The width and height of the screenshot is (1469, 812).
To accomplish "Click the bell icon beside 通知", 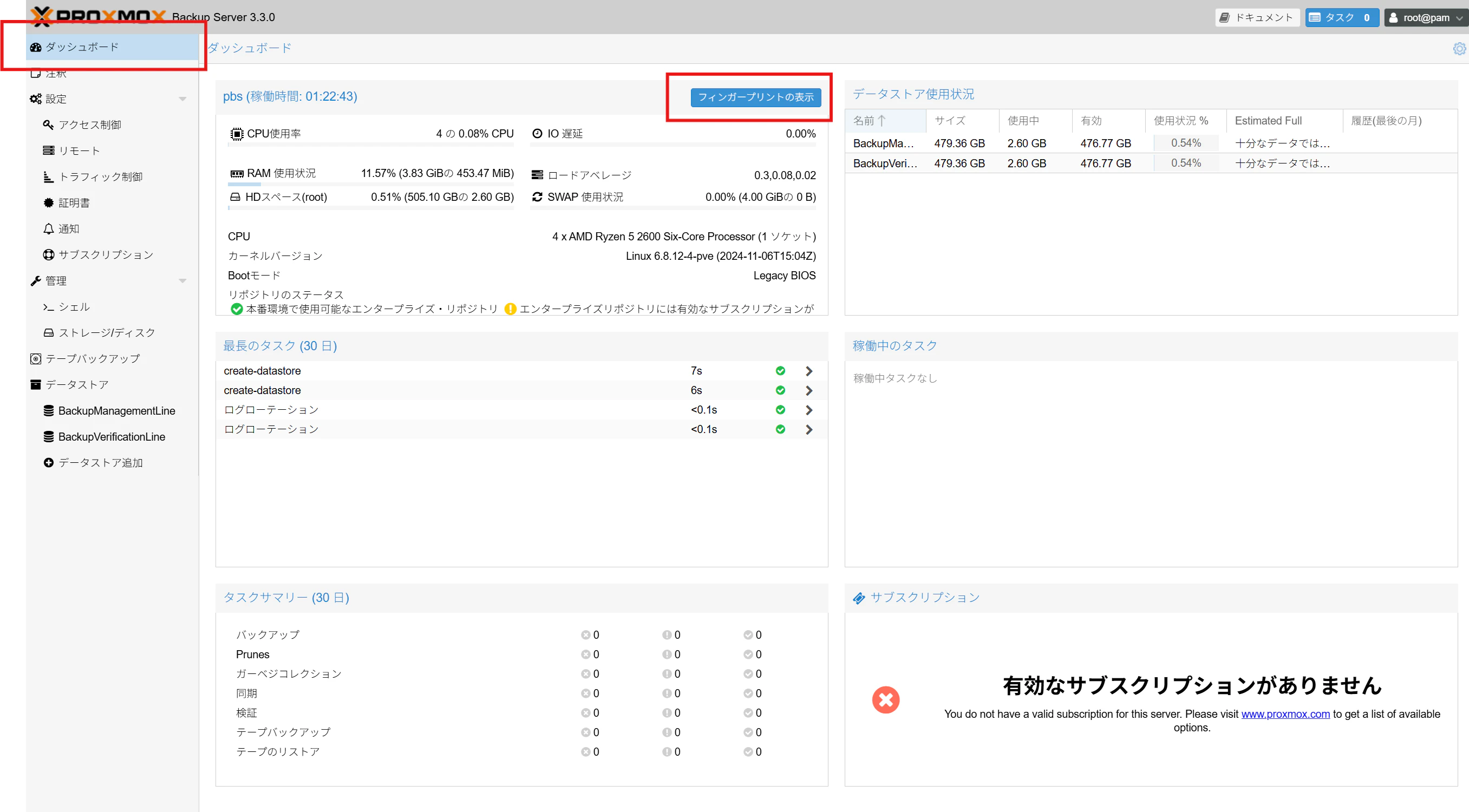I will [49, 228].
